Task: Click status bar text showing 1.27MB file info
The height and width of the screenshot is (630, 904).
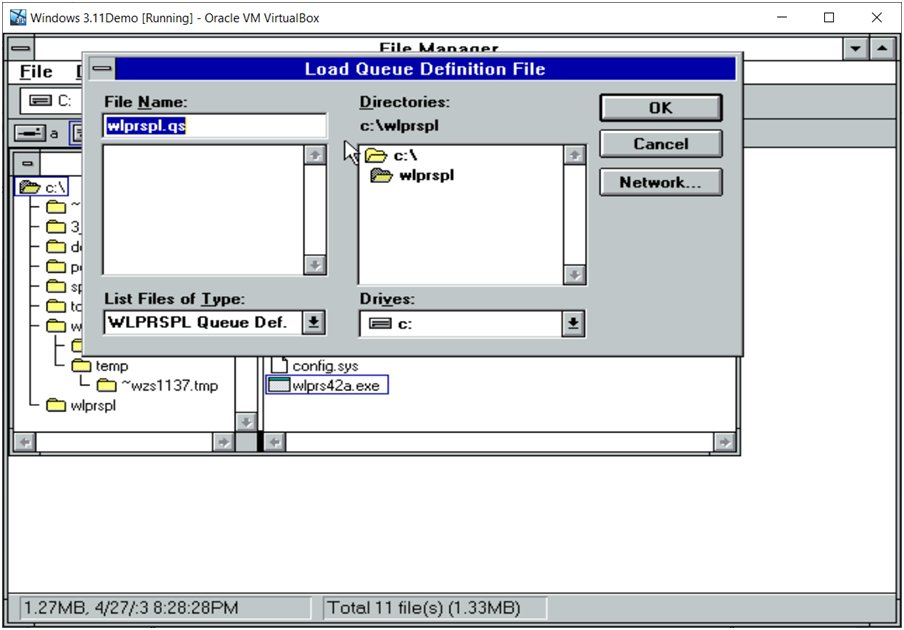Action: 131,608
